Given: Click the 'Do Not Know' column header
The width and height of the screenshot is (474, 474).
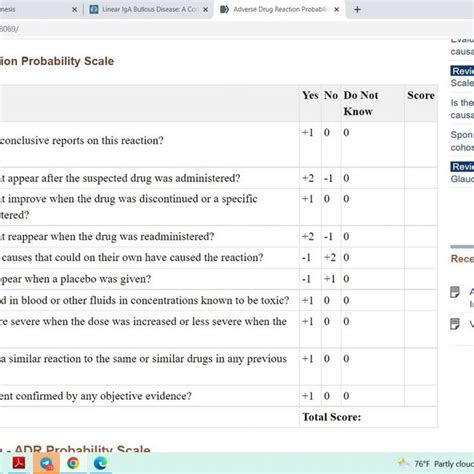Looking at the screenshot, I should (x=361, y=103).
